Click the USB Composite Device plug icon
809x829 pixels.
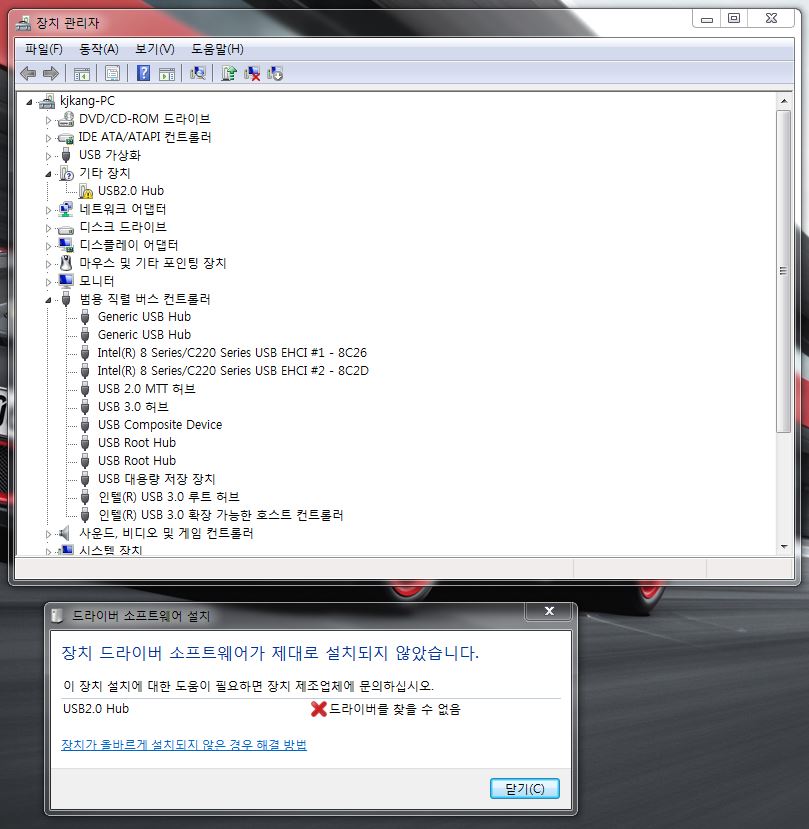pyautogui.click(x=85, y=425)
